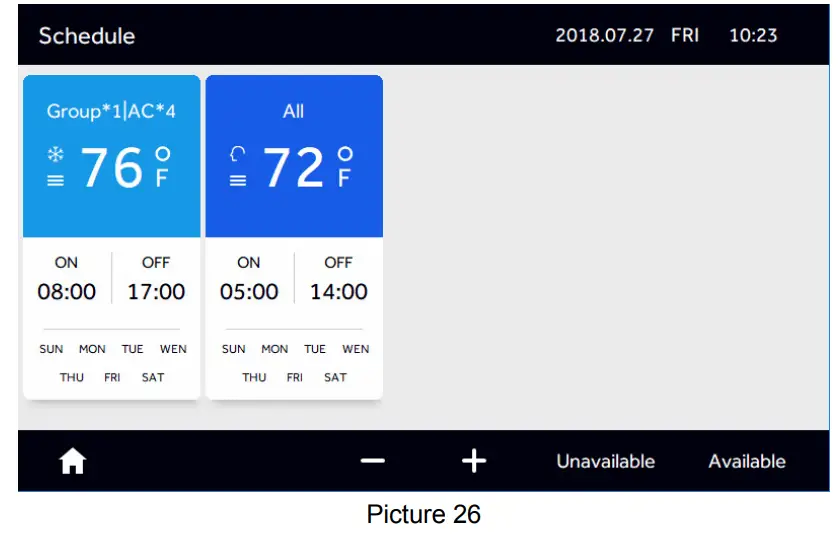The height and width of the screenshot is (534, 838).
Task: Toggle MON on the All schedule
Action: click(x=274, y=349)
